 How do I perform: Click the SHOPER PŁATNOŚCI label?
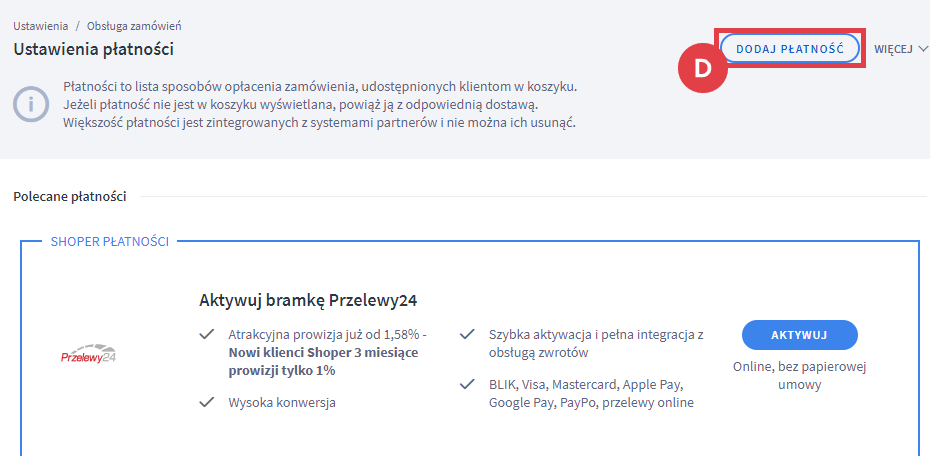pyautogui.click(x=110, y=241)
